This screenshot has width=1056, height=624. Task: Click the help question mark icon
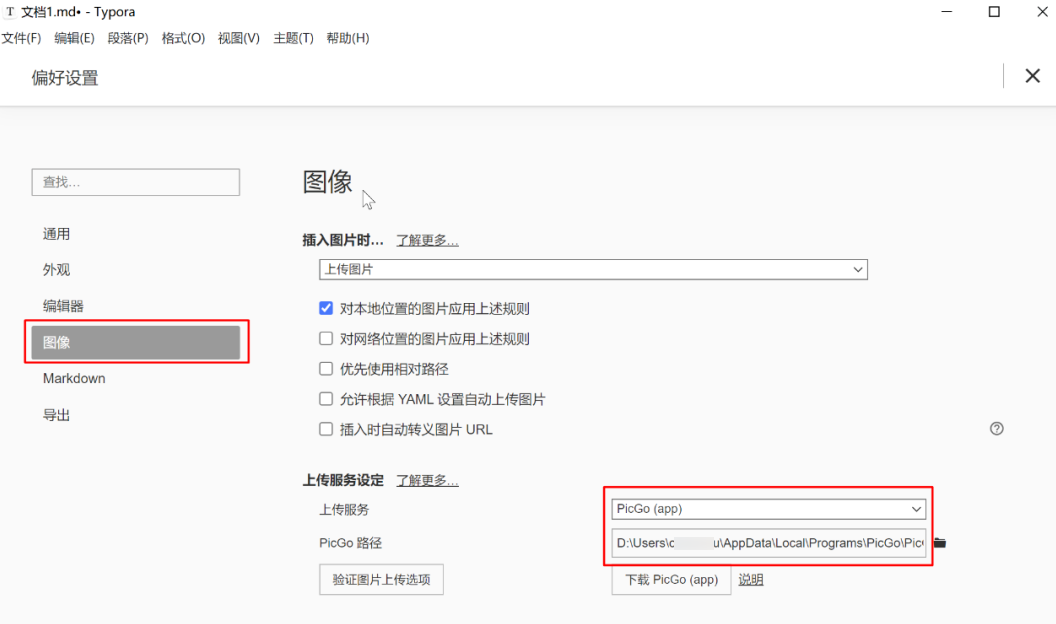(x=996, y=429)
